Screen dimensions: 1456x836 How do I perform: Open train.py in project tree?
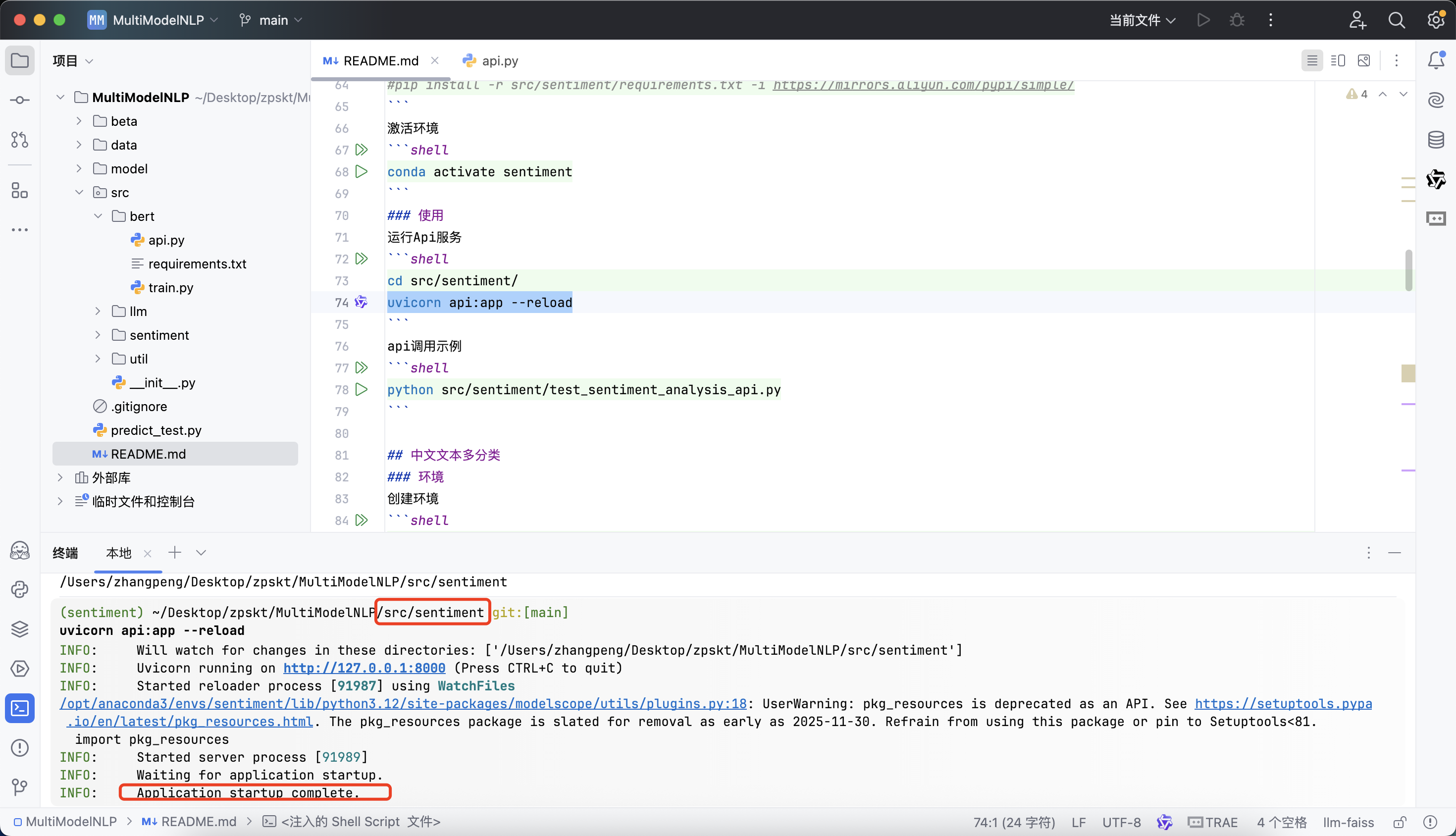170,287
